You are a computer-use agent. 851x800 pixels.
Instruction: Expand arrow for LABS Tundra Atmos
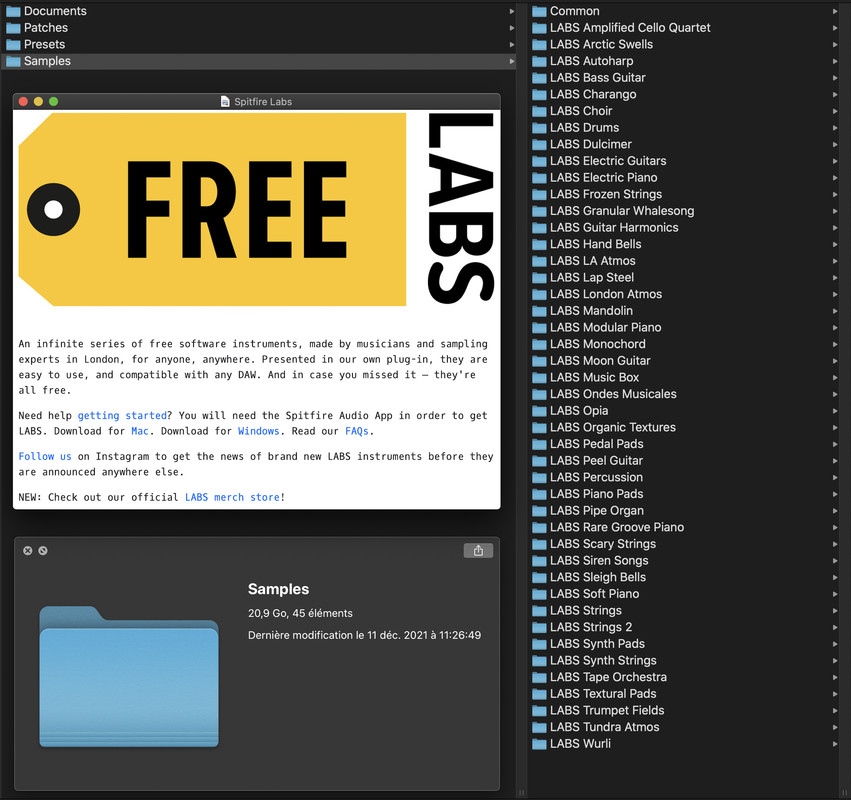[835, 727]
